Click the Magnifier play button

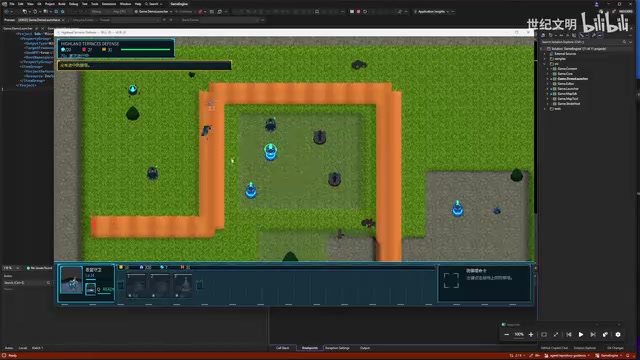(x=581, y=335)
